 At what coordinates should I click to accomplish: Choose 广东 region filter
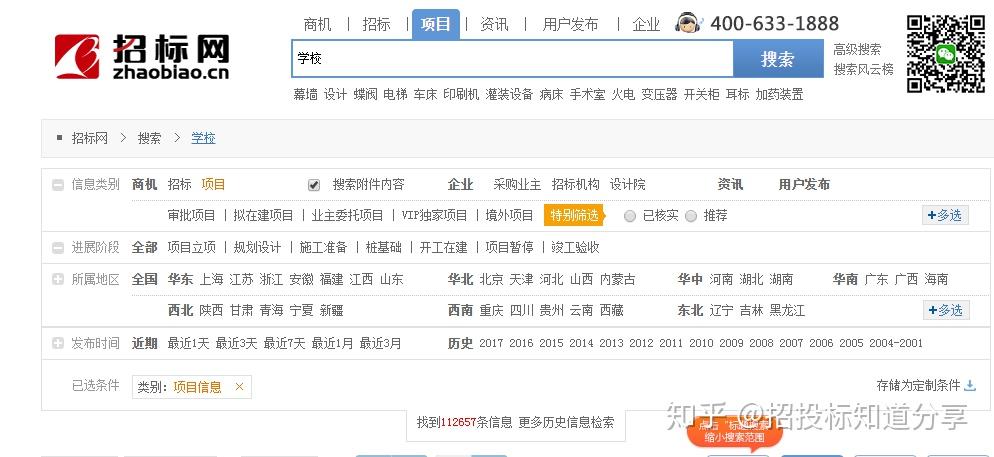[876, 280]
